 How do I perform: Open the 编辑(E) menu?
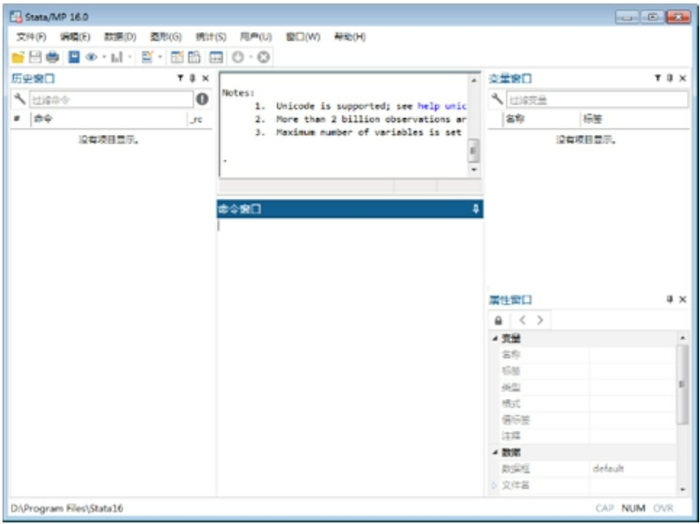[75, 37]
